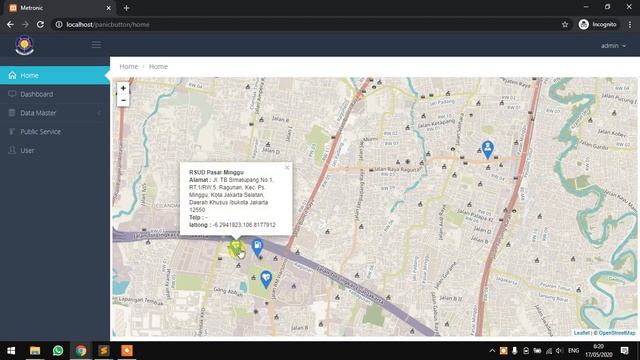Zoom out on the map
This screenshot has width=640, height=360.
pyautogui.click(x=123, y=100)
